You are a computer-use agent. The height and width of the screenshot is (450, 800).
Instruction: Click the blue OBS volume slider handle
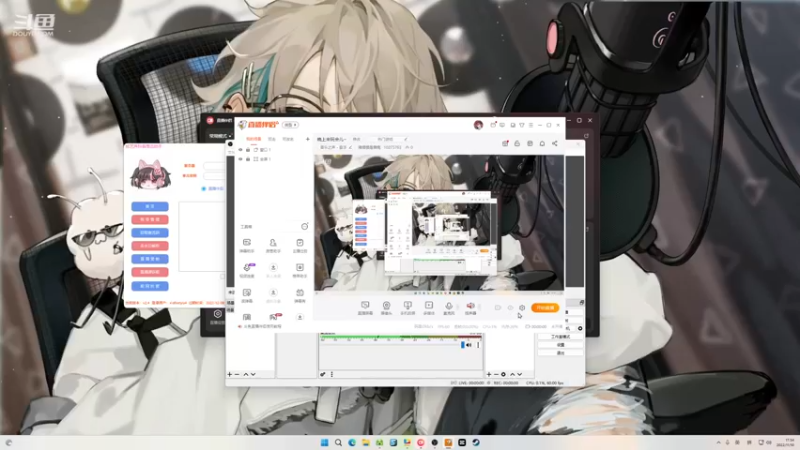coord(463,345)
